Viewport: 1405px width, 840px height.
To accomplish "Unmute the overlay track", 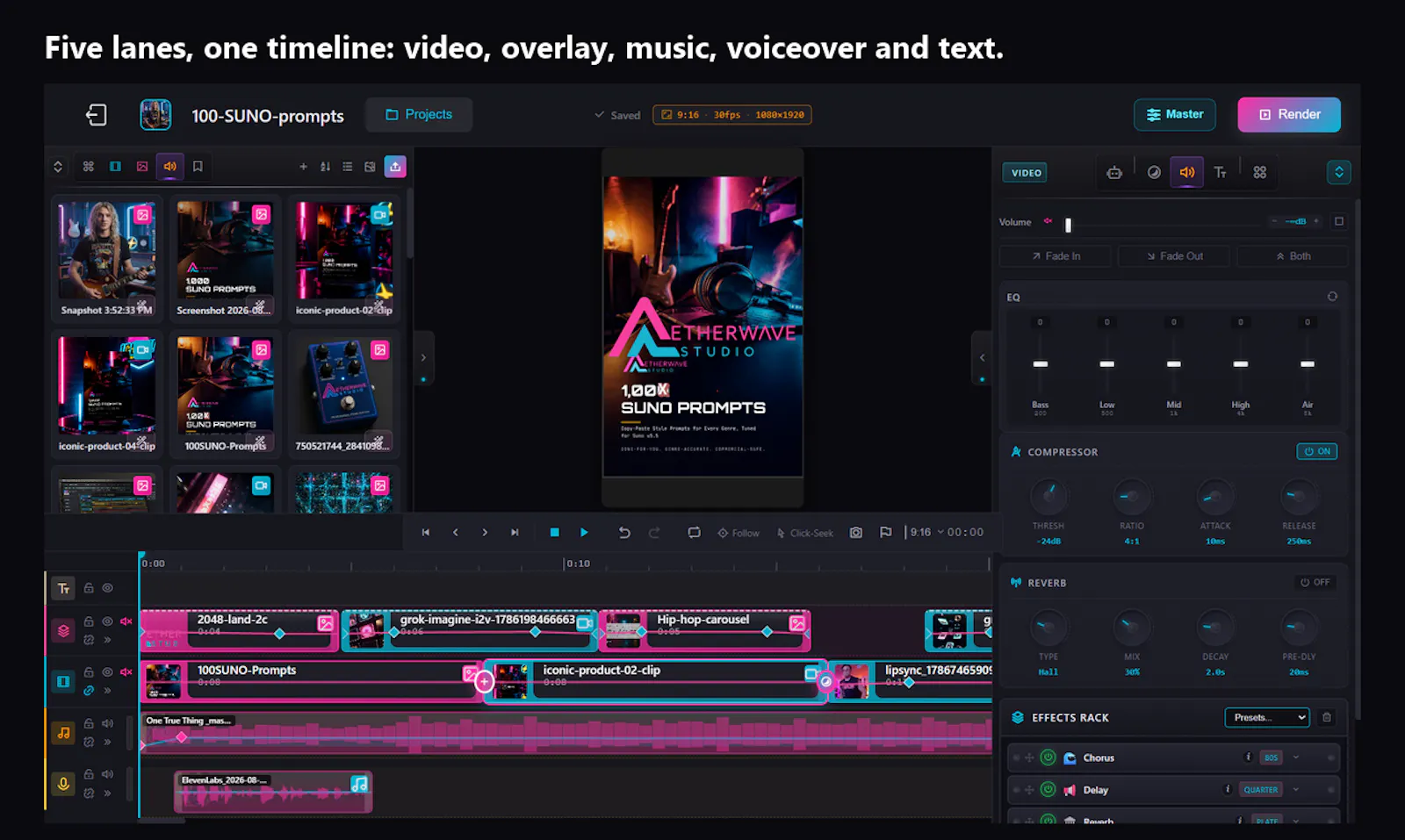I will click(x=126, y=621).
